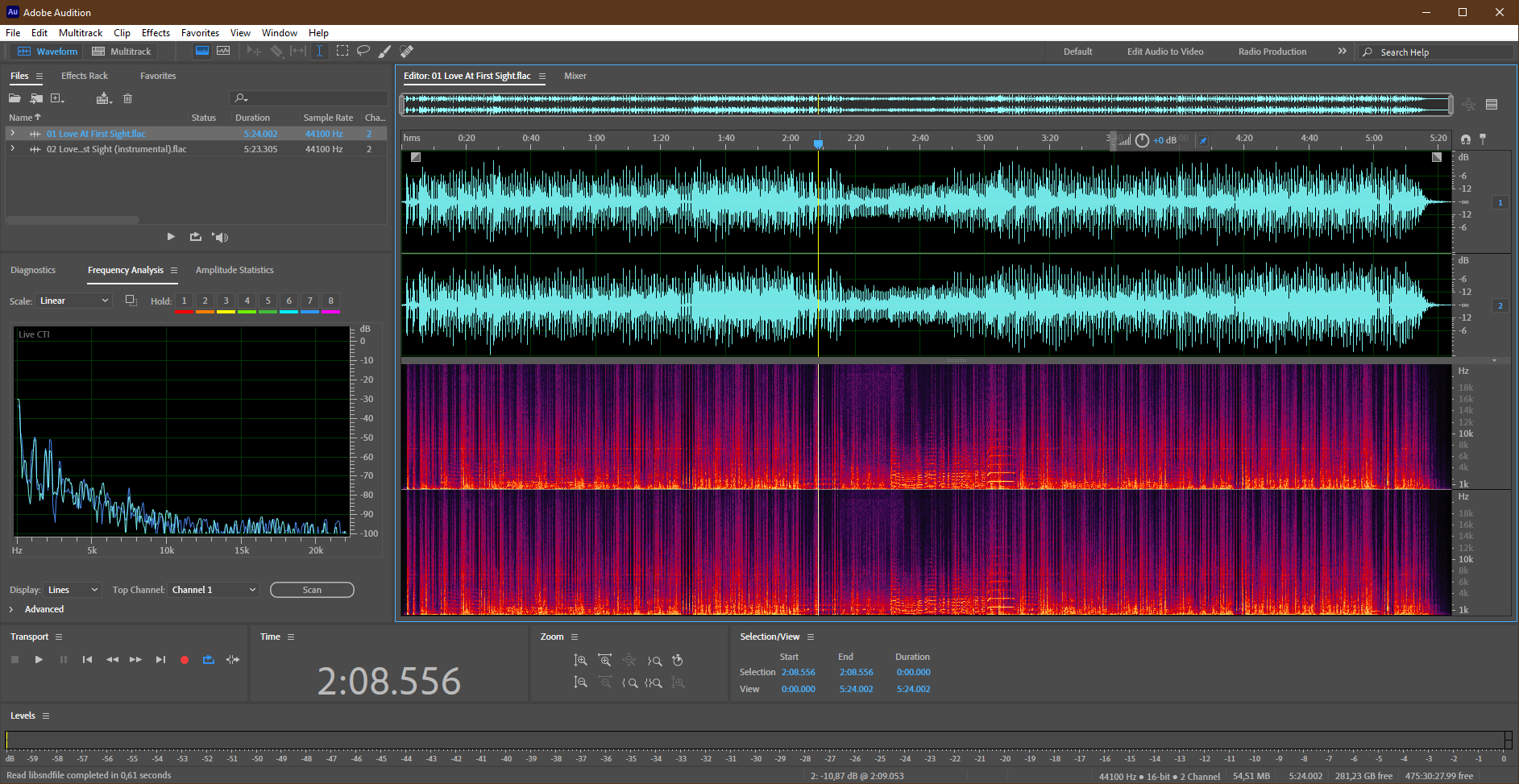Switch to the Amplitude Statistics tab
Image resolution: width=1519 pixels, height=784 pixels.
(x=234, y=270)
